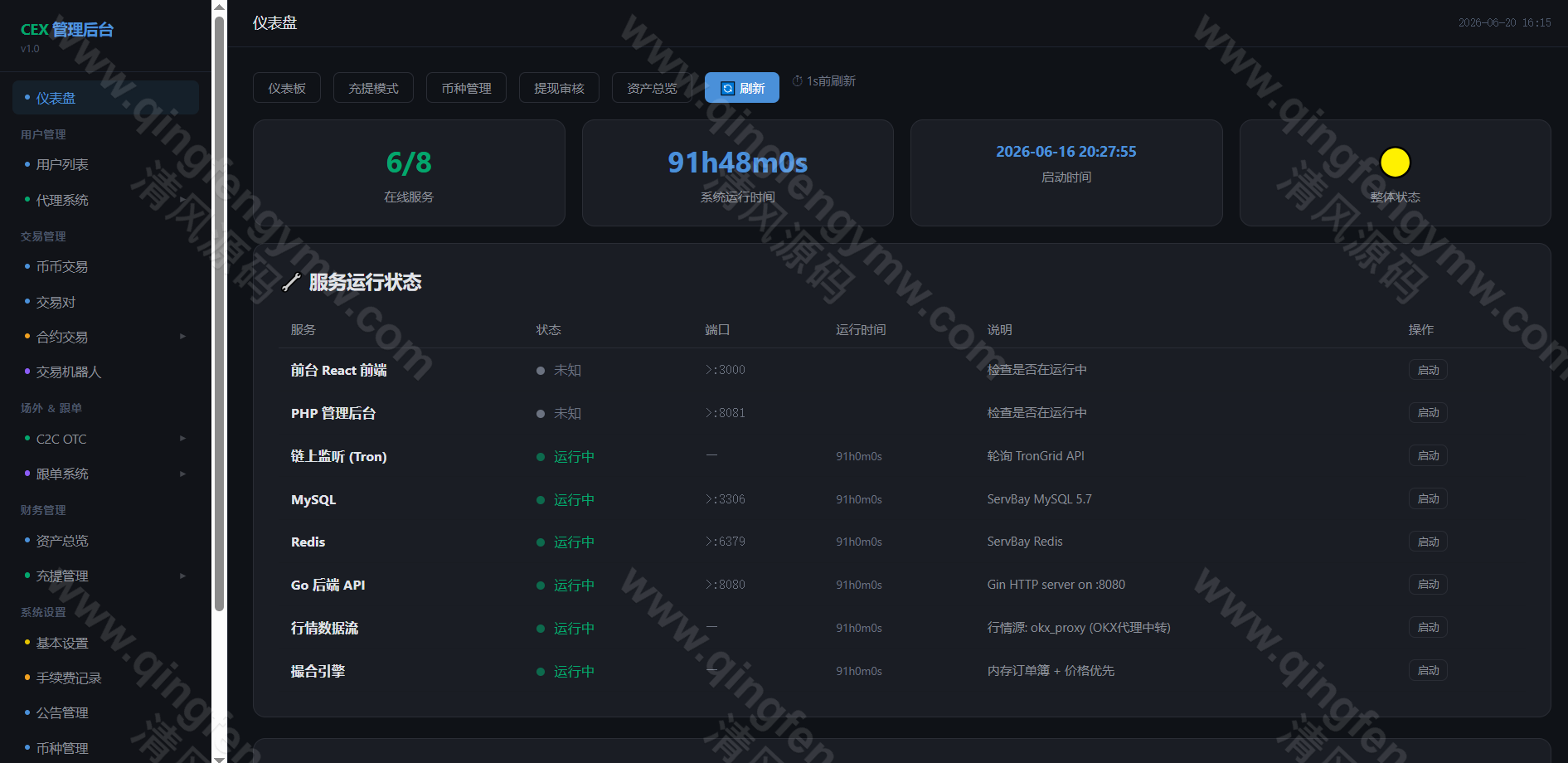1568x763 pixels.
Task: Click green status dot for MySQL
Action: click(x=541, y=500)
